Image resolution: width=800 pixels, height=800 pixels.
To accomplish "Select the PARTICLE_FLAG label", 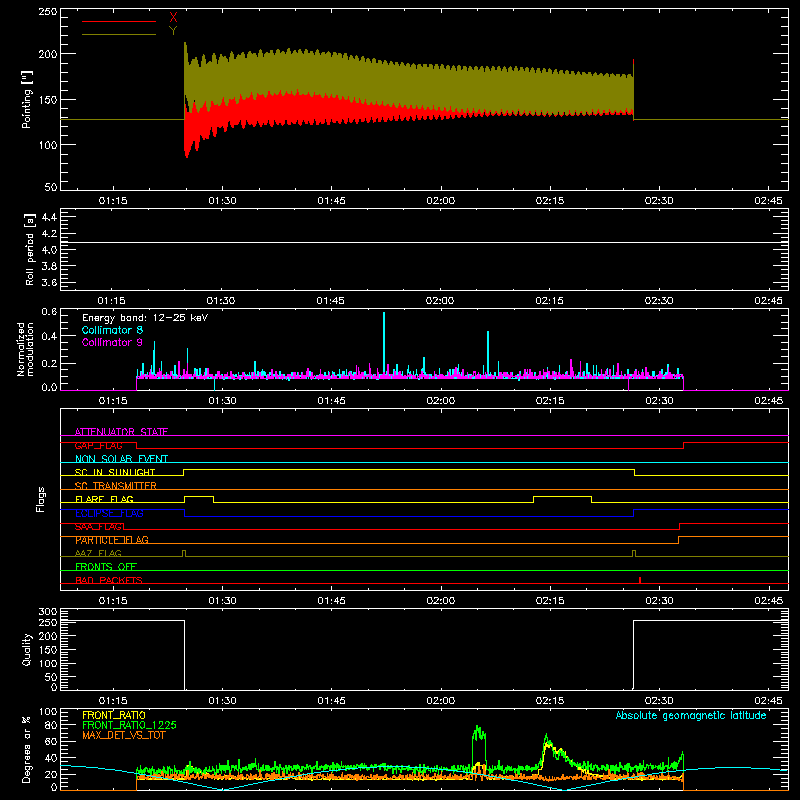I will click(112, 540).
